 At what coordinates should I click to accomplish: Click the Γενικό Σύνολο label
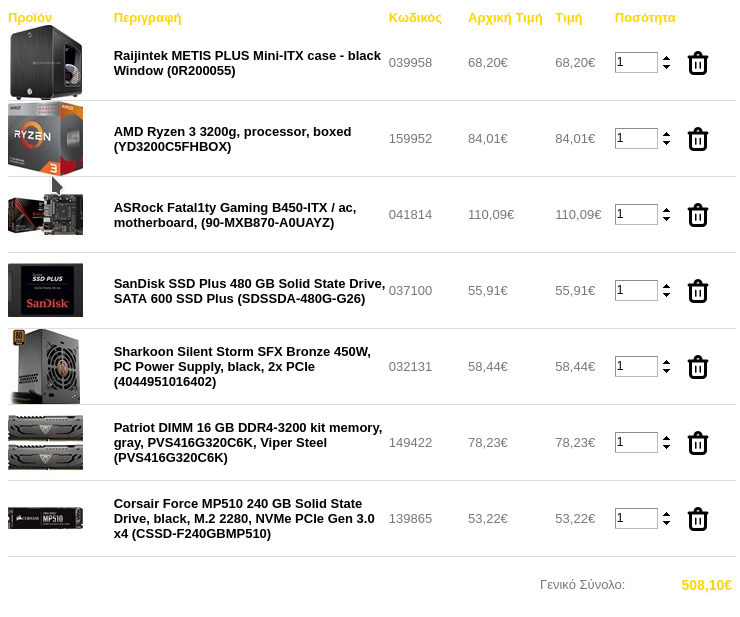click(582, 585)
